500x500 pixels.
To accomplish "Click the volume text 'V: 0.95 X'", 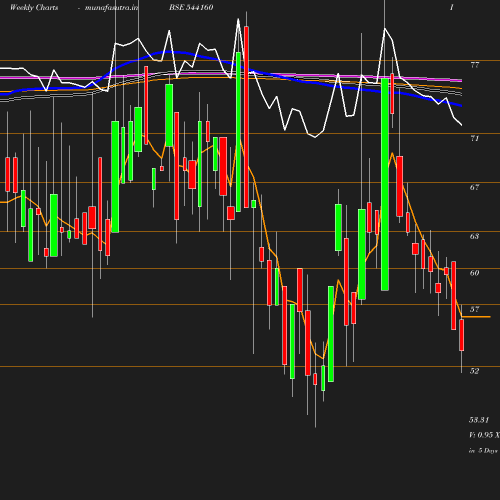I will 484,435.
